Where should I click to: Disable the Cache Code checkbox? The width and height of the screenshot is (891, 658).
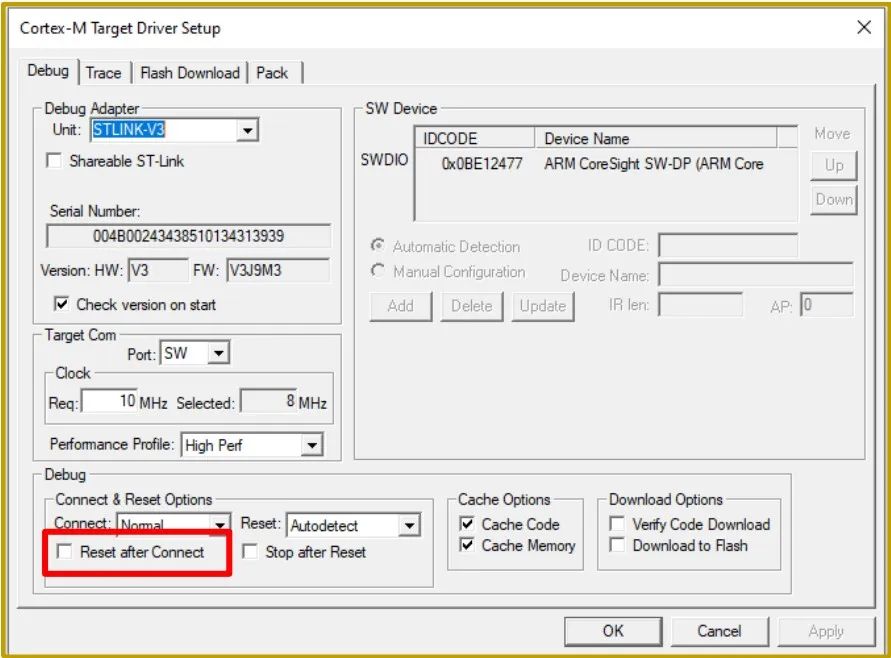pos(467,524)
